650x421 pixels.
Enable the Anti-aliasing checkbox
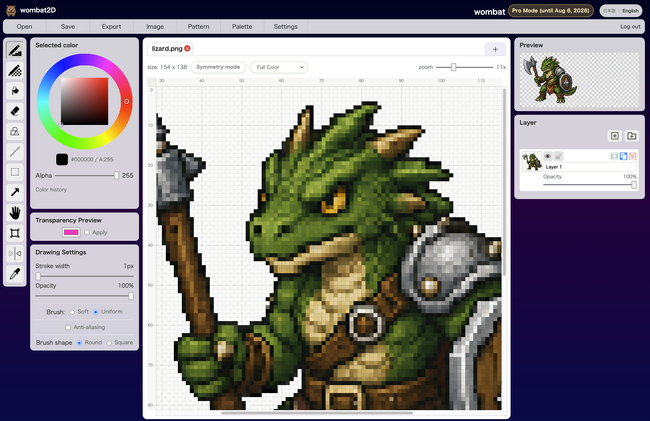[x=68, y=327]
